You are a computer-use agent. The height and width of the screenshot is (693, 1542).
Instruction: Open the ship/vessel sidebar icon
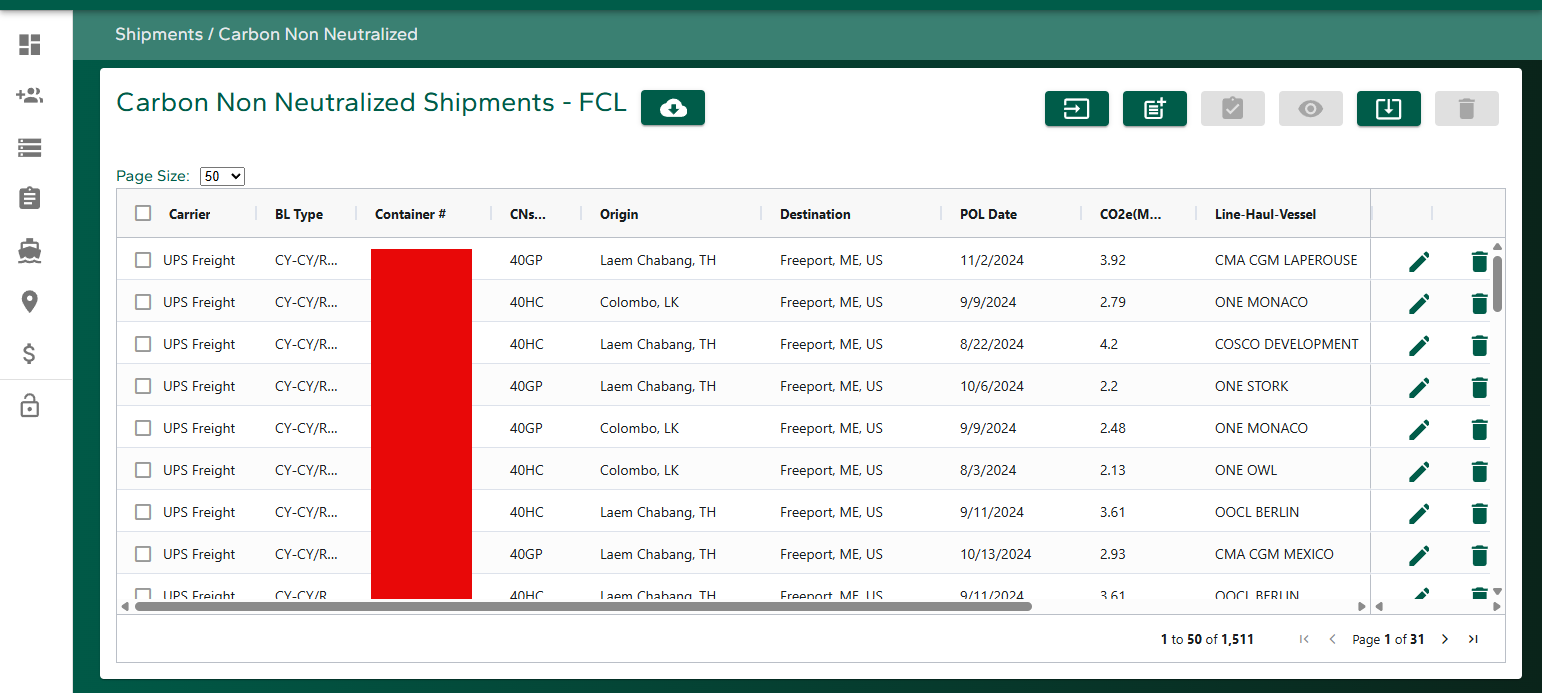30,250
